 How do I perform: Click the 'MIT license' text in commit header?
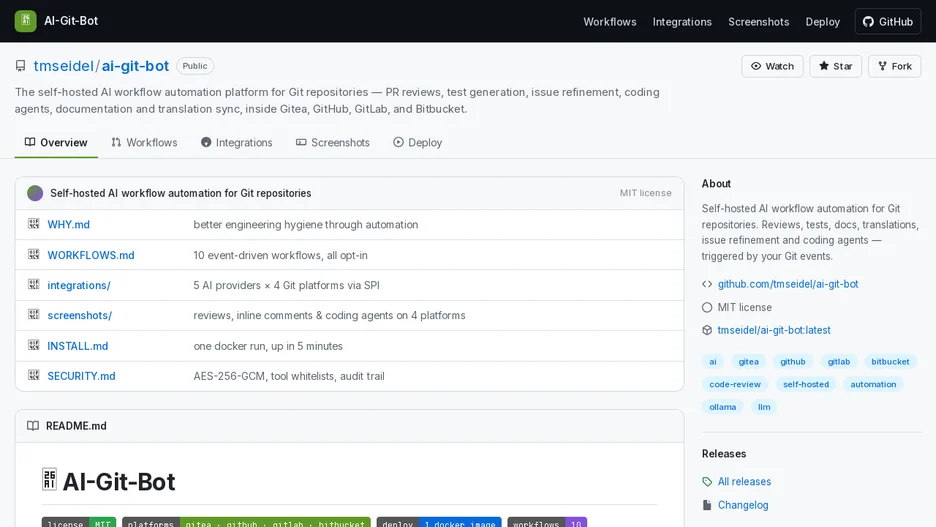(x=645, y=193)
